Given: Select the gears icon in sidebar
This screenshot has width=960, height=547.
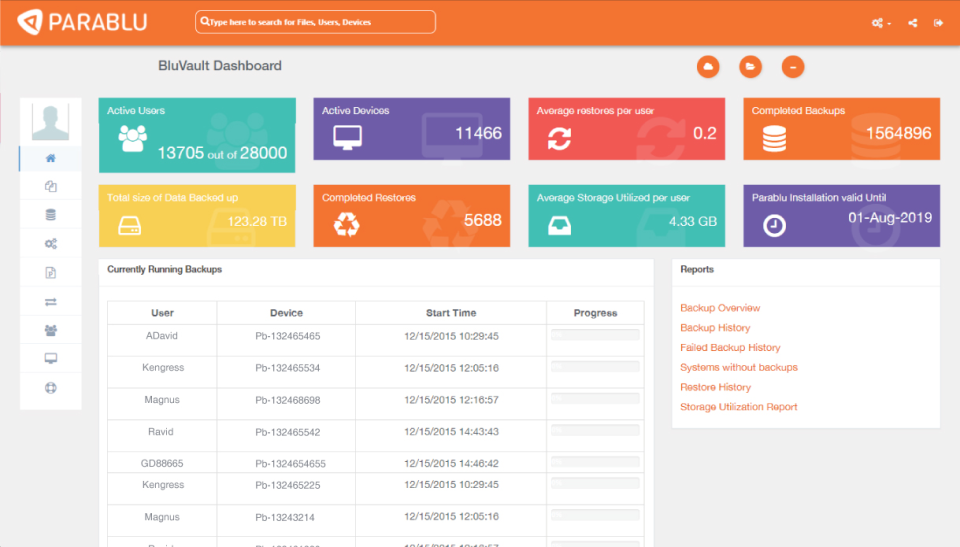Looking at the screenshot, I should (51, 244).
